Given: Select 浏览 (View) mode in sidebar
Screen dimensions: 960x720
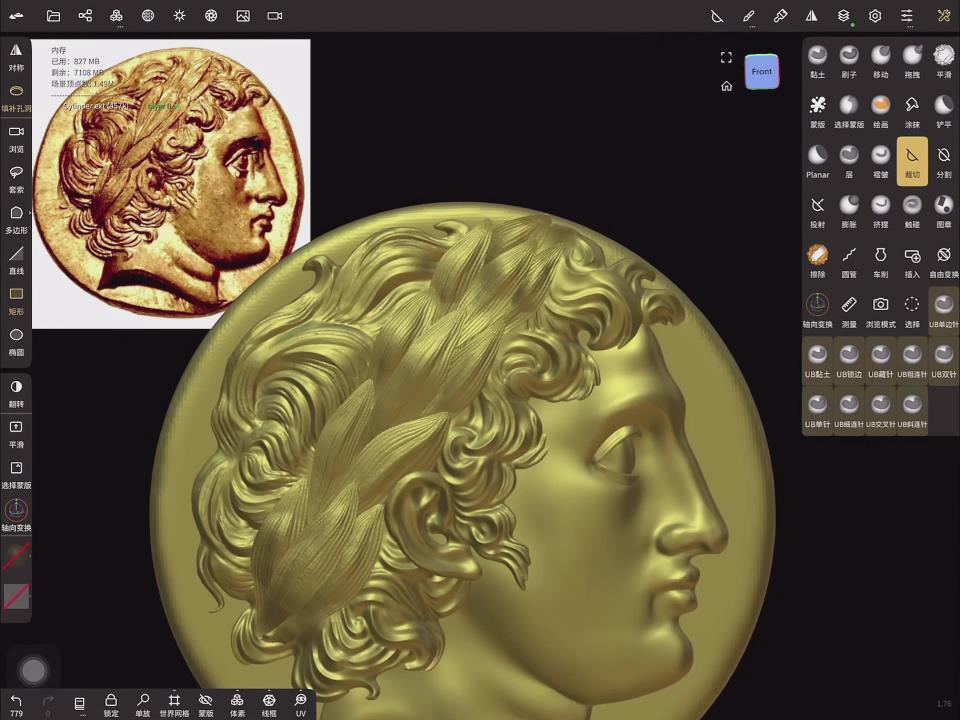Looking at the screenshot, I should point(16,138).
